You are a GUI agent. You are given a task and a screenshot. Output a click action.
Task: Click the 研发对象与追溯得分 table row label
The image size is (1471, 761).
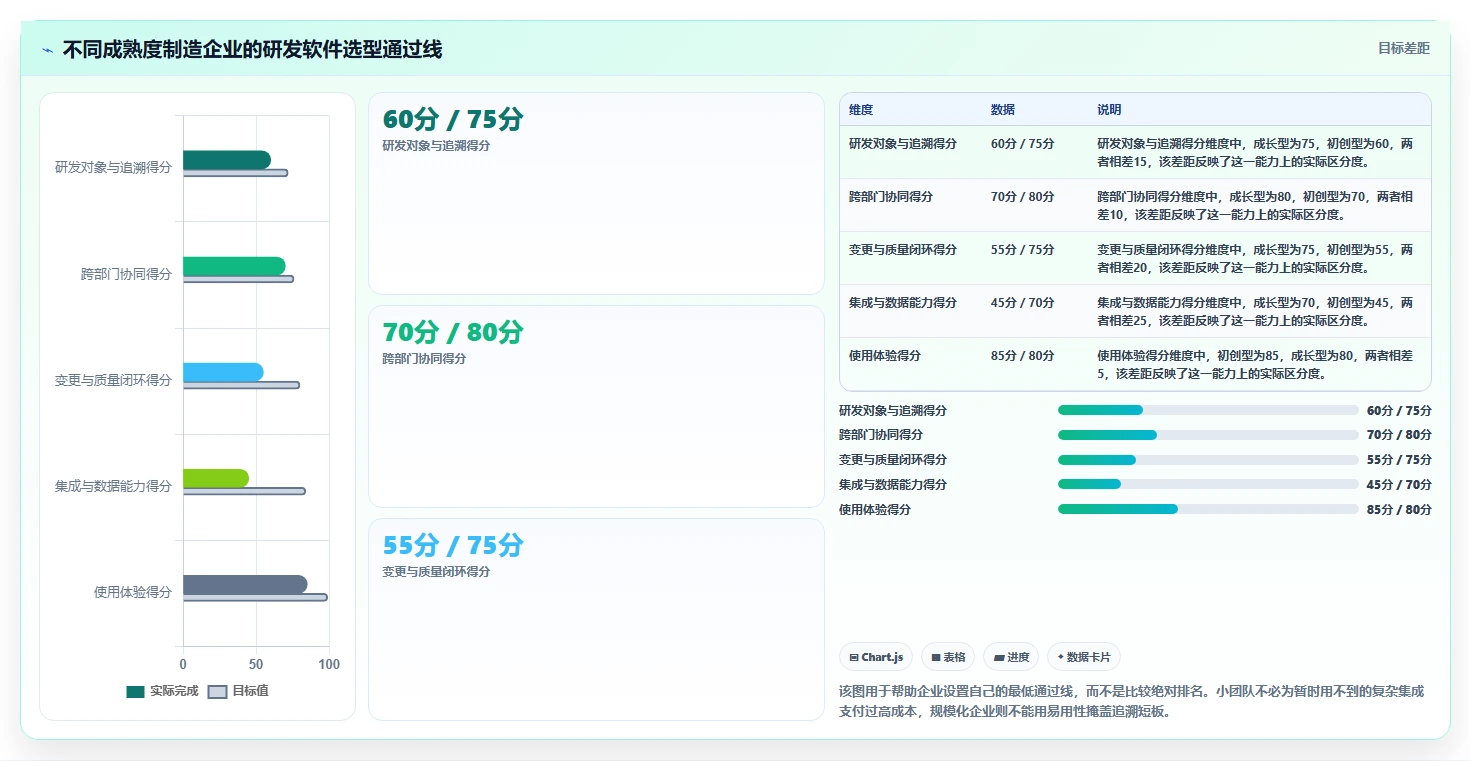coord(903,144)
